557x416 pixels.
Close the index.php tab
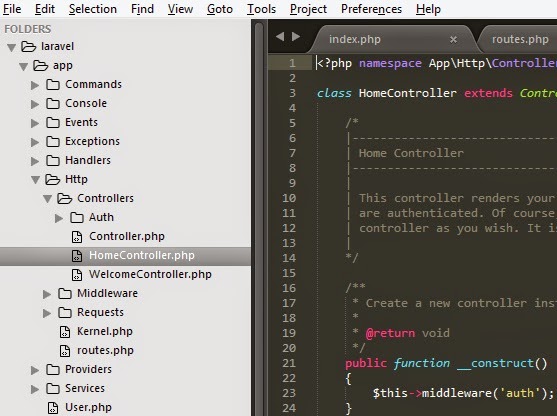tap(453, 39)
